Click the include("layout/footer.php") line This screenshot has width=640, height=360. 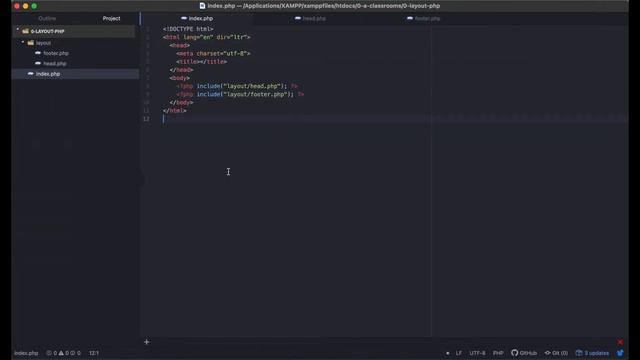240,94
